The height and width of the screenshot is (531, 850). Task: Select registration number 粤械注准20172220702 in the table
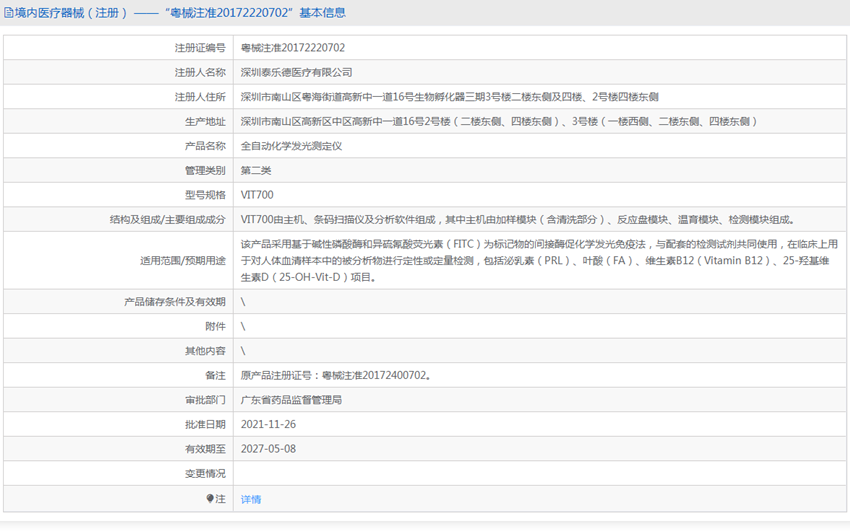[x=293, y=48]
